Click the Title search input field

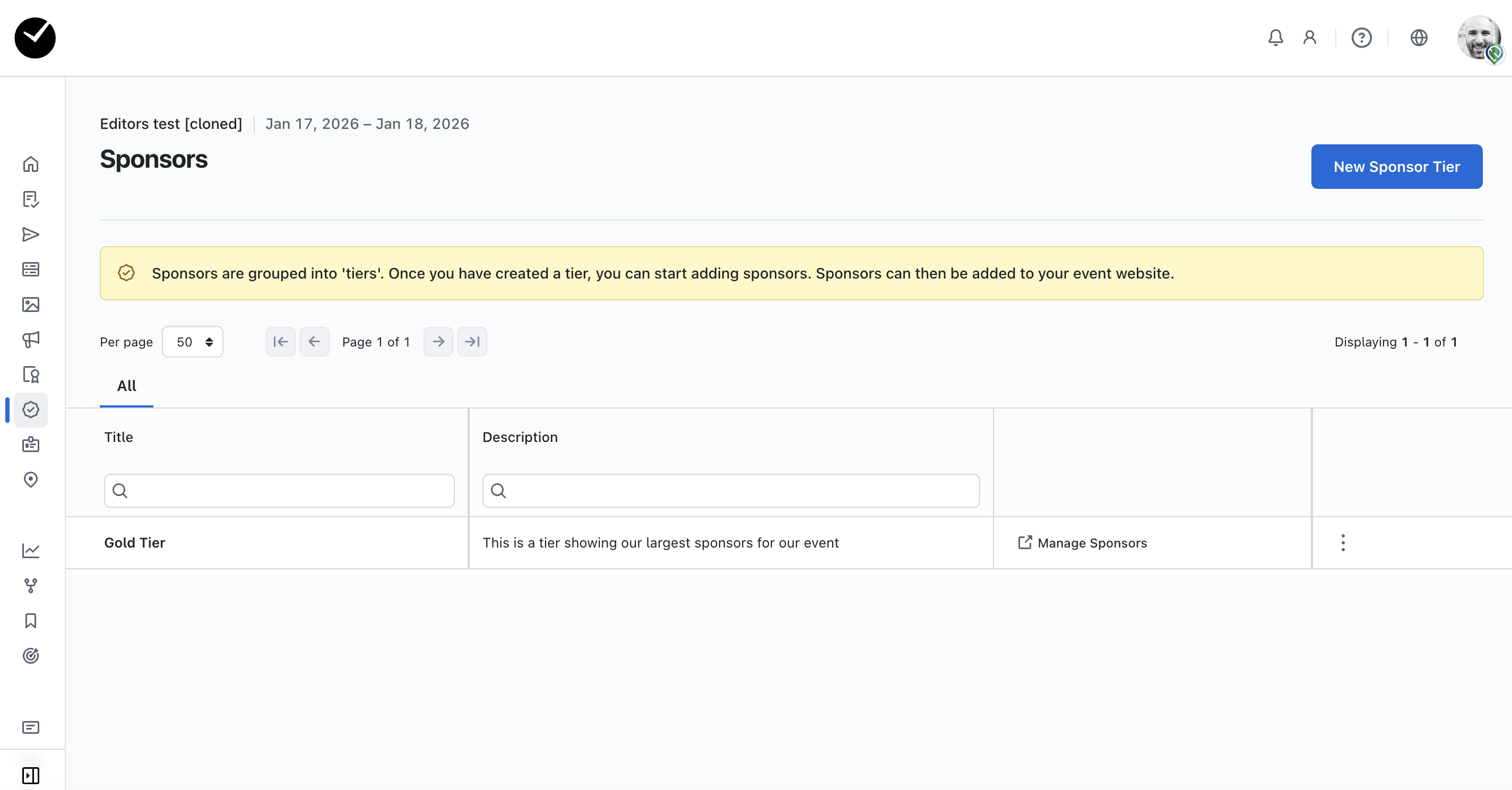[x=279, y=491]
